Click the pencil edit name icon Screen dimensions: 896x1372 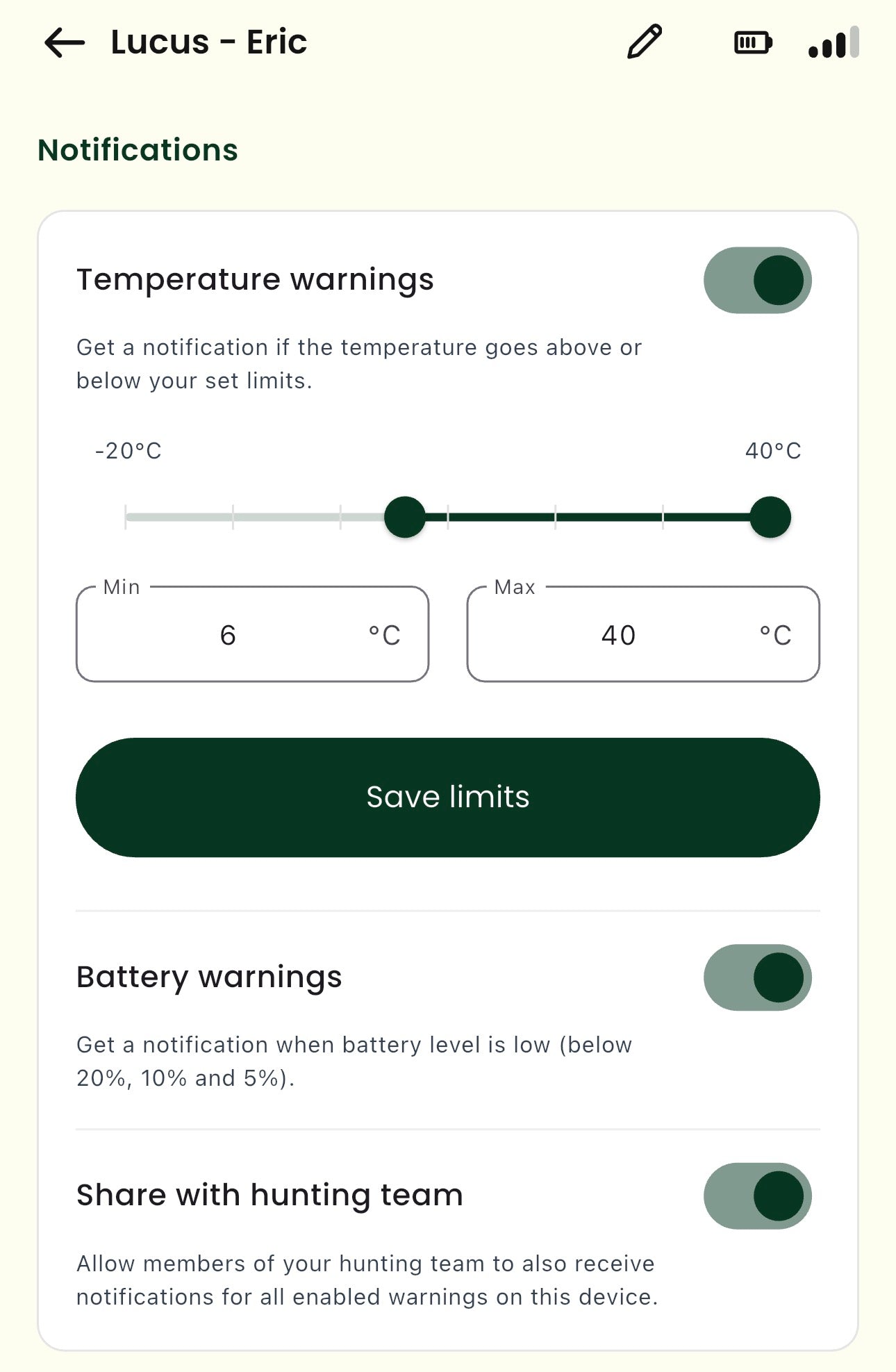[645, 42]
